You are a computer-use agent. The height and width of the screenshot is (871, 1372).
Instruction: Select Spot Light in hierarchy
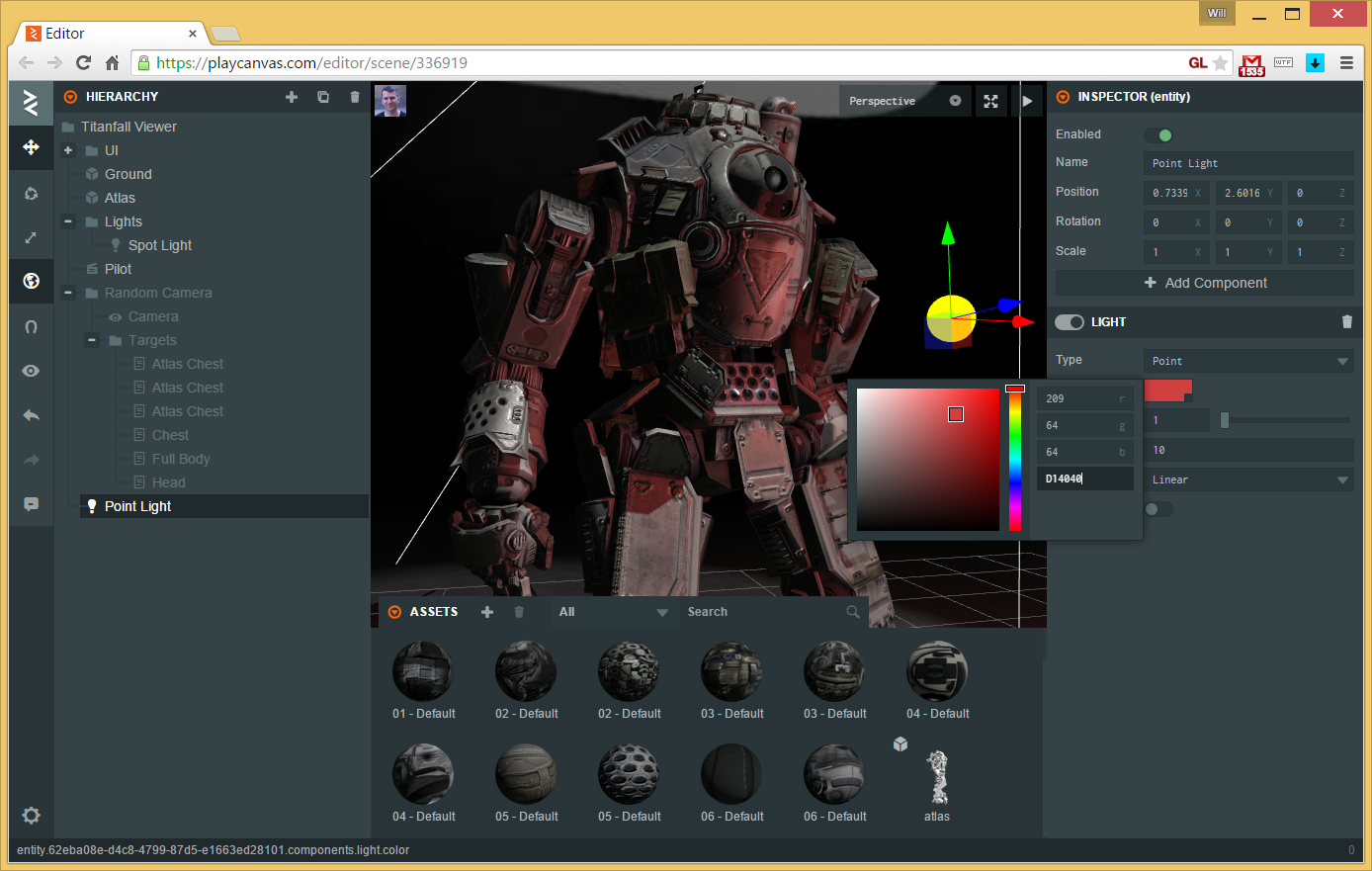[x=160, y=245]
